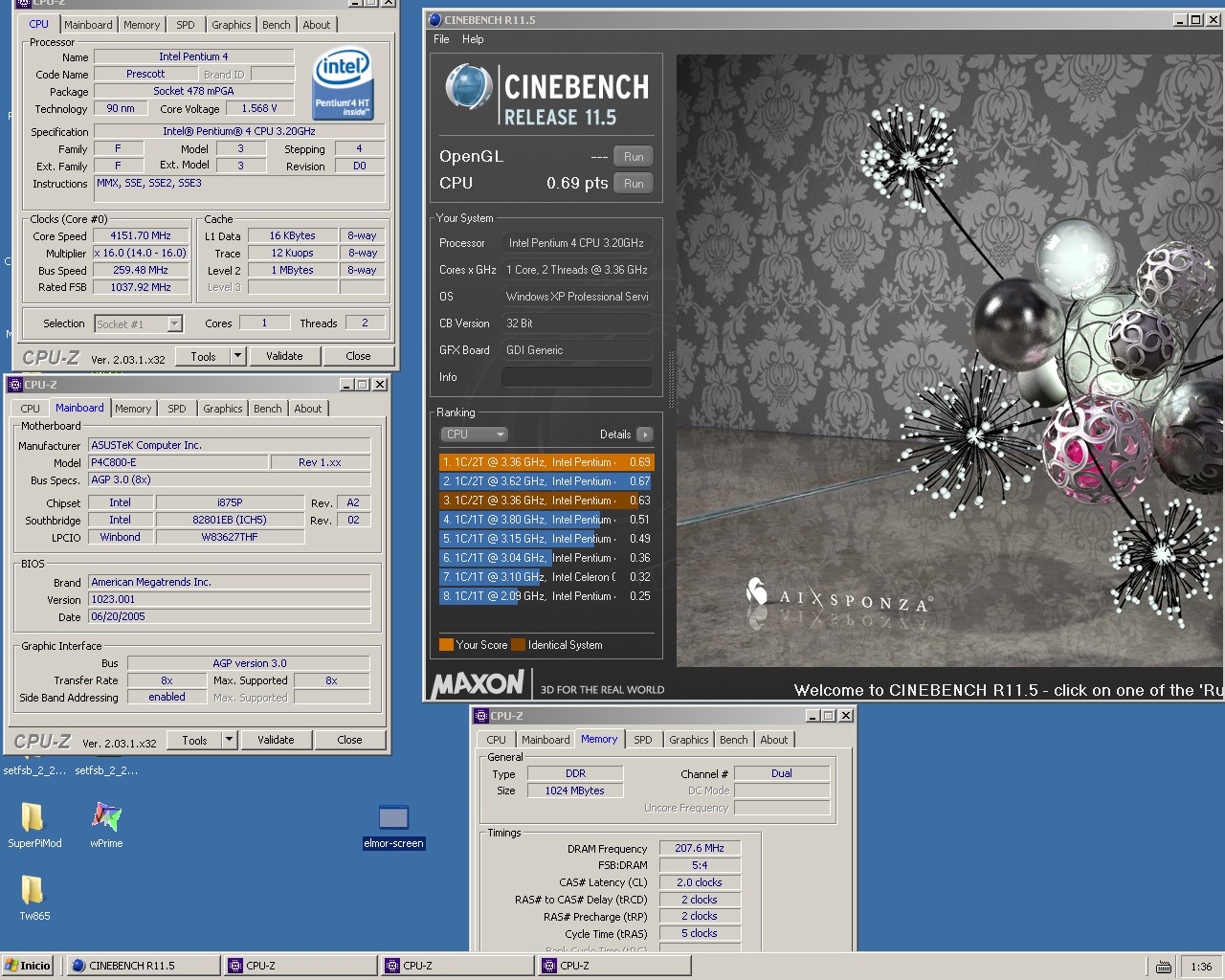Switch to Bench tab in top CPU-Z window
Screen dimensions: 1225x980
click(277, 25)
